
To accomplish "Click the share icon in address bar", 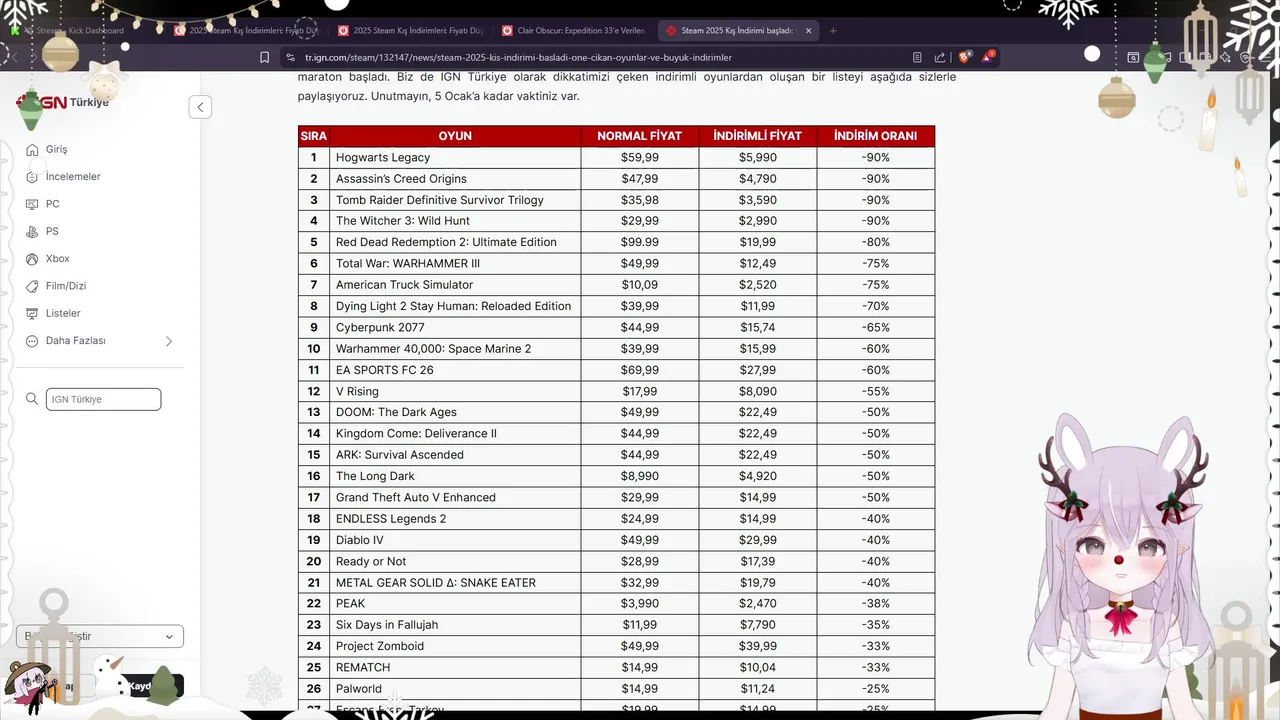I will pos(940,58).
